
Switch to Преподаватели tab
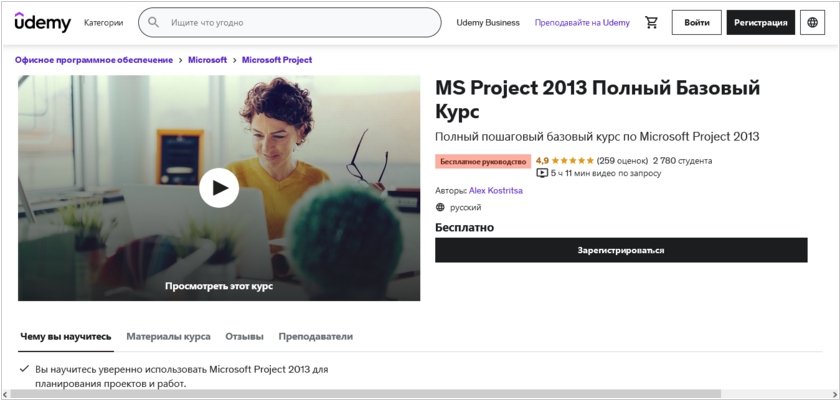tap(316, 337)
